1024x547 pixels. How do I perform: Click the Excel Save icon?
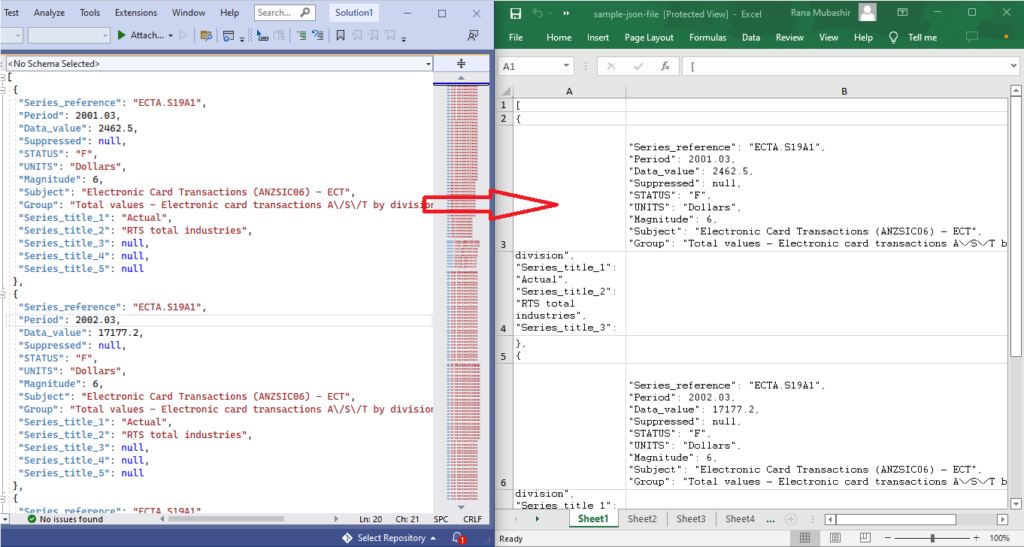(x=515, y=14)
